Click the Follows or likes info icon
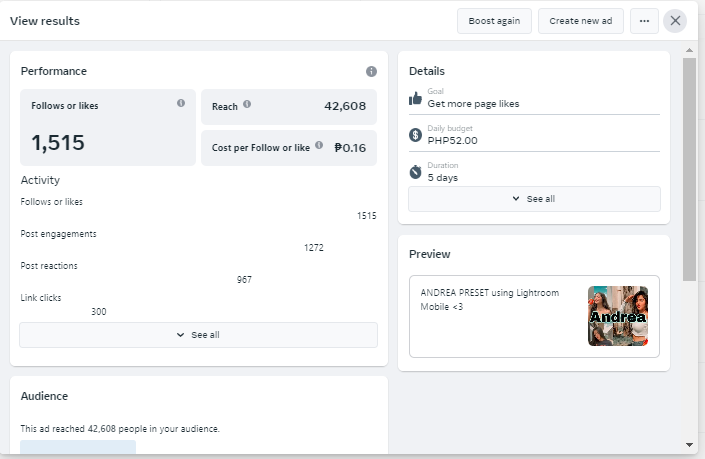This screenshot has height=459, width=705. pos(181,103)
